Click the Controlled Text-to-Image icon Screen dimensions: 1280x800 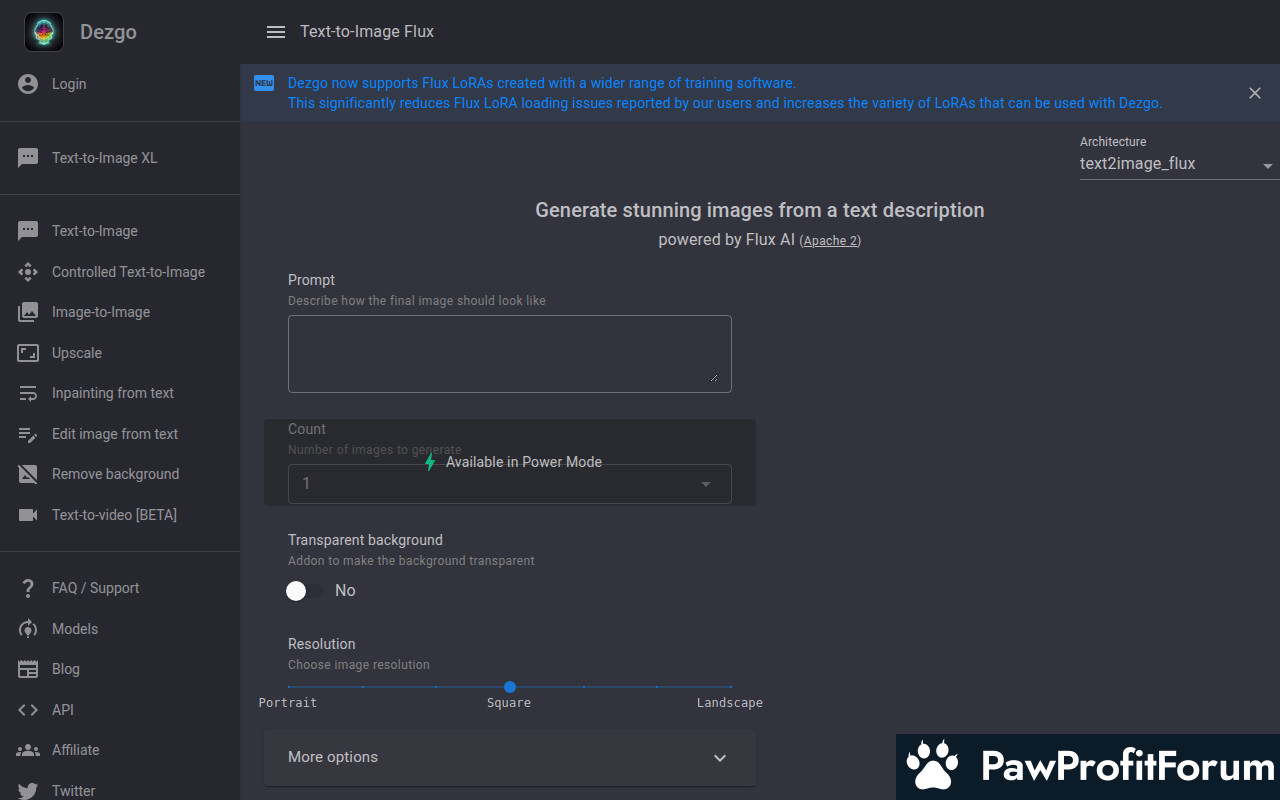28,272
